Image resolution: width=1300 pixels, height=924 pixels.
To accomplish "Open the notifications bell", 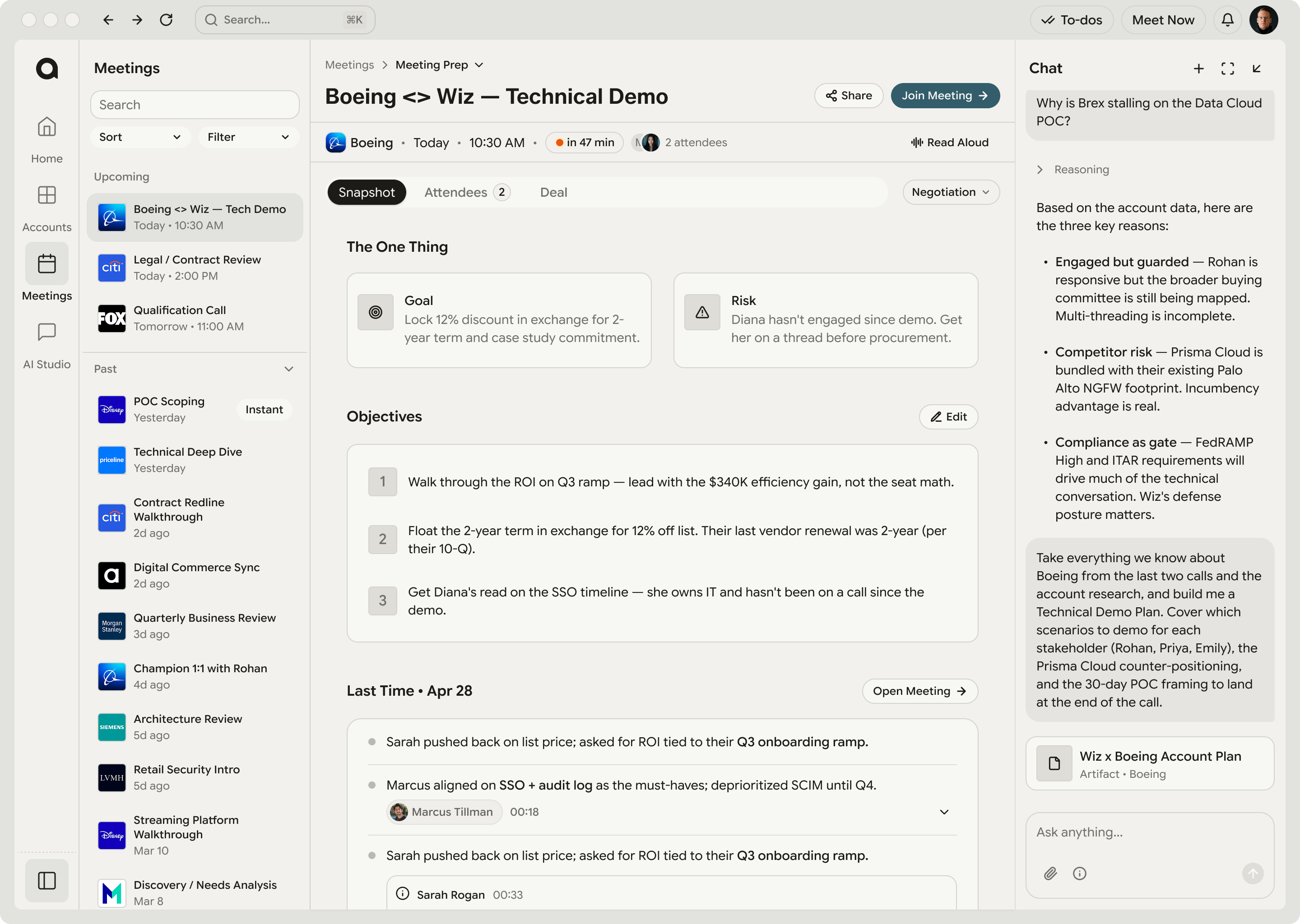I will pyautogui.click(x=1227, y=20).
